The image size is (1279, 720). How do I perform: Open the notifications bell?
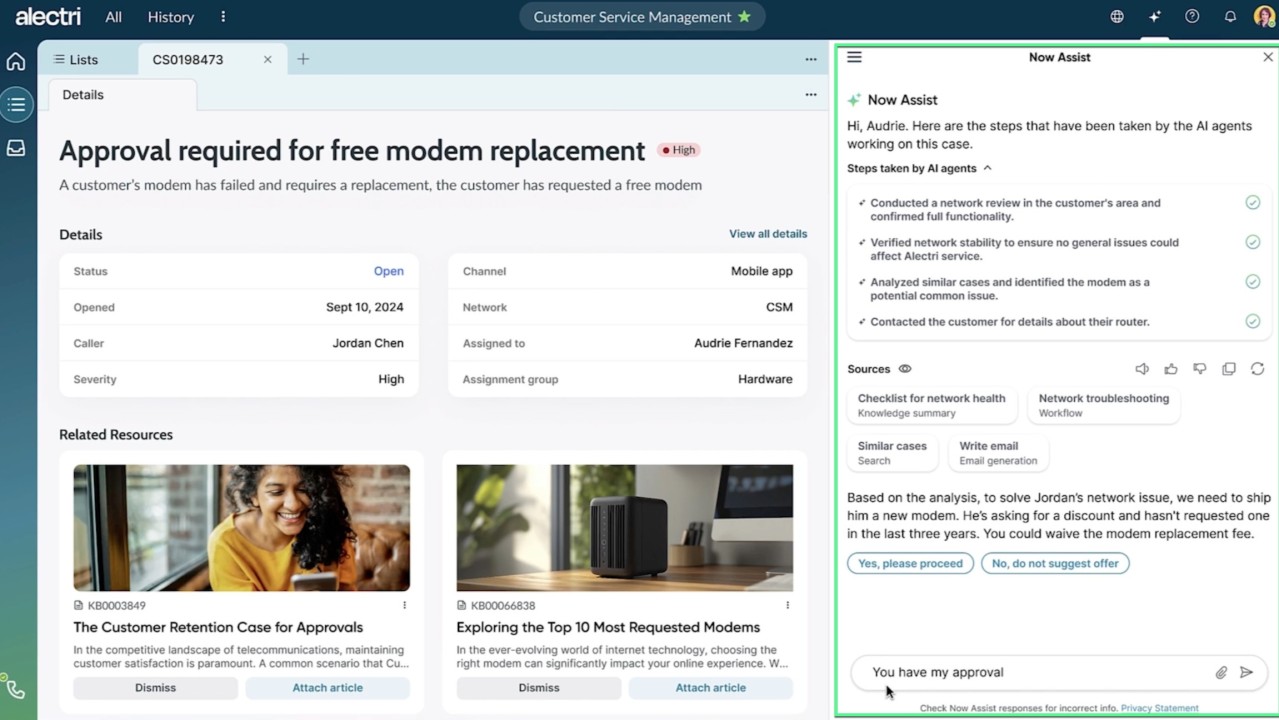(x=1230, y=17)
